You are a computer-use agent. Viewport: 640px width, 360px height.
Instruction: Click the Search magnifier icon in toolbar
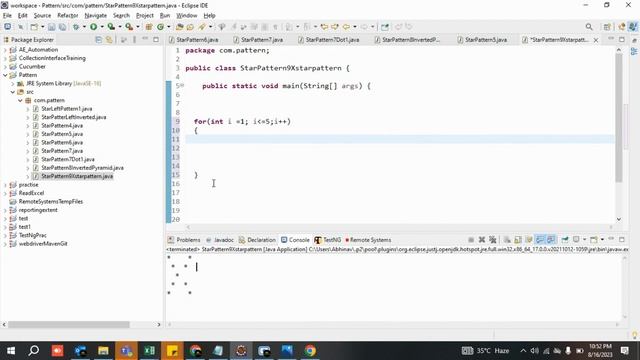tap(589, 27)
